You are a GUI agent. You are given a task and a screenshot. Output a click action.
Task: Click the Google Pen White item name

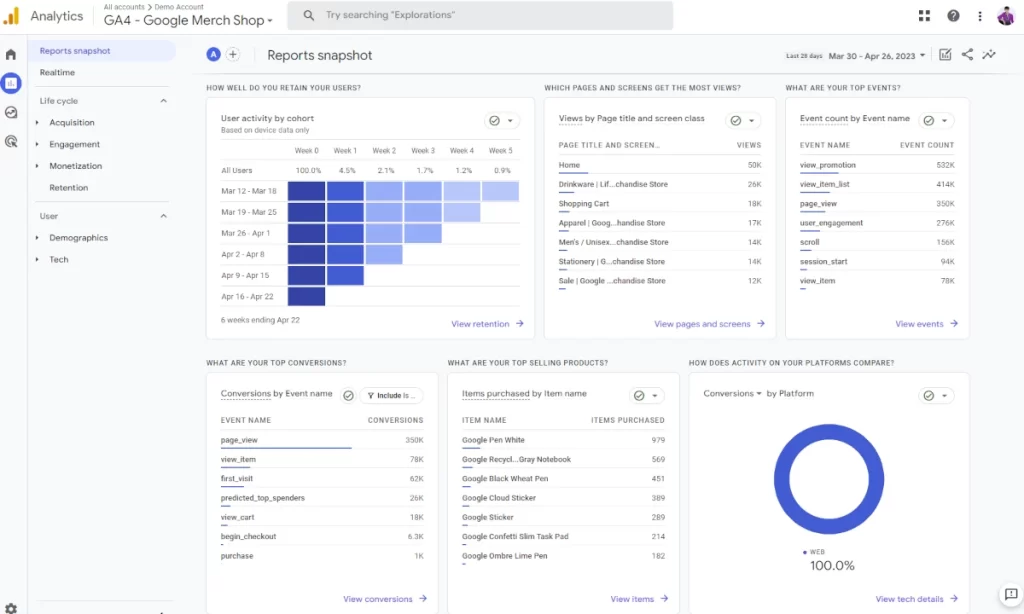tap(493, 440)
